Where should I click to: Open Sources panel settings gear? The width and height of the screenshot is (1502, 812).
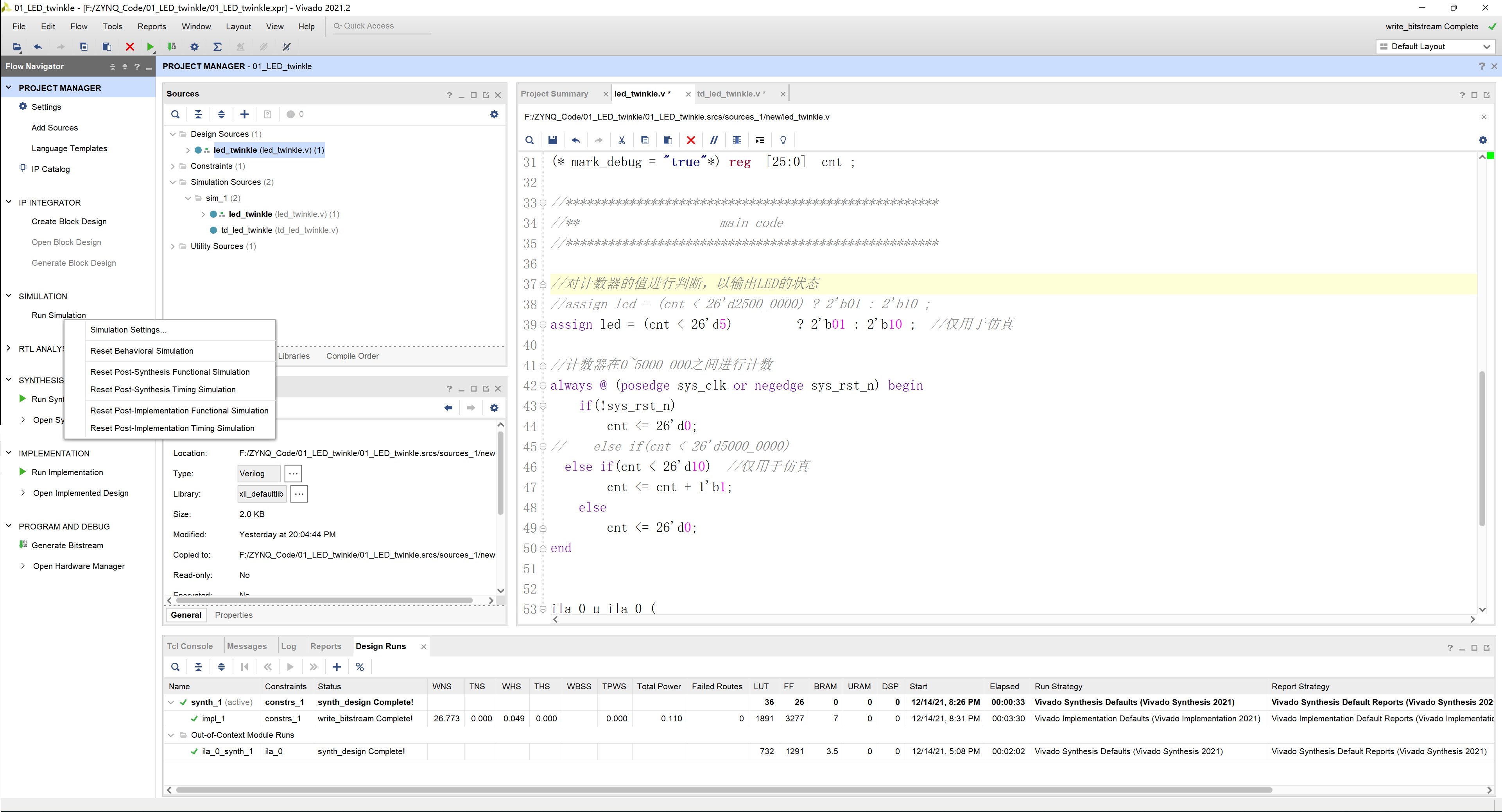[x=495, y=114]
